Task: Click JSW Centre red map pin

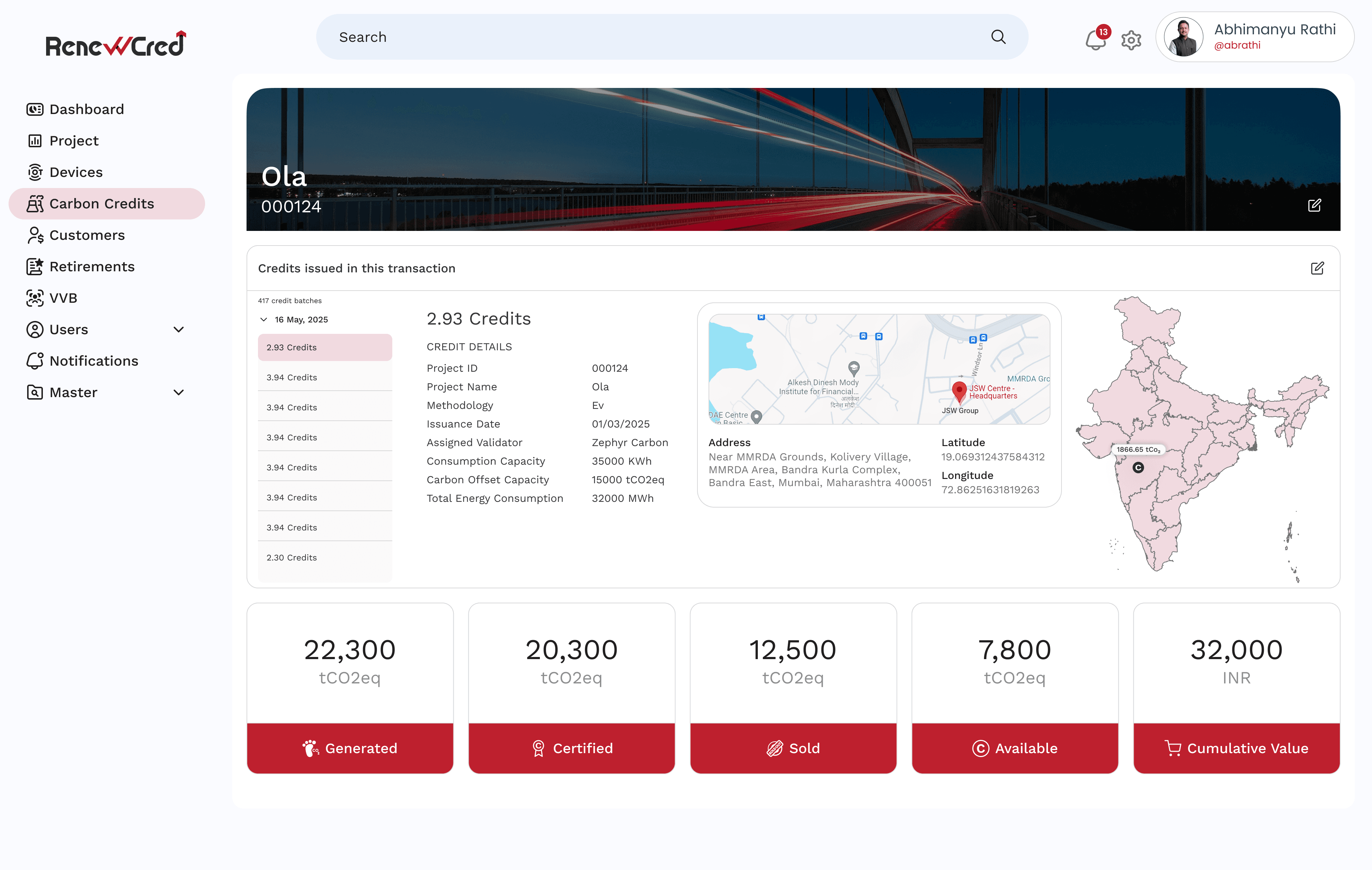Action: pos(959,391)
